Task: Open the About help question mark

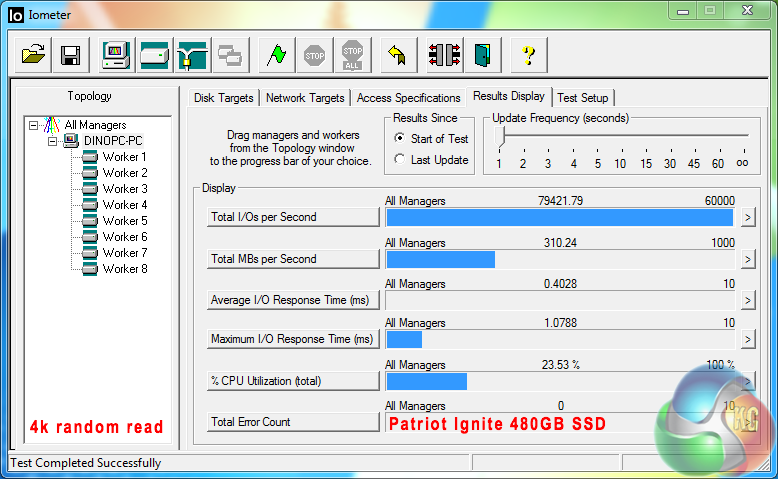Action: tap(529, 55)
